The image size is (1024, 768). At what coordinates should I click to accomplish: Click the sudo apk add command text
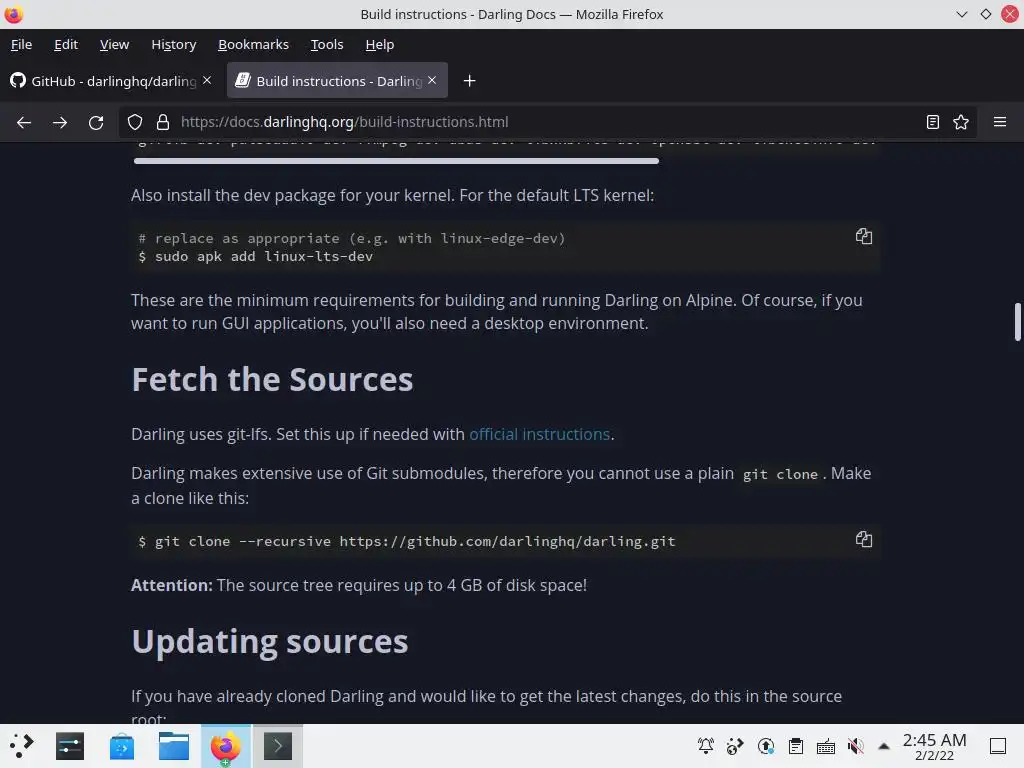click(x=263, y=257)
